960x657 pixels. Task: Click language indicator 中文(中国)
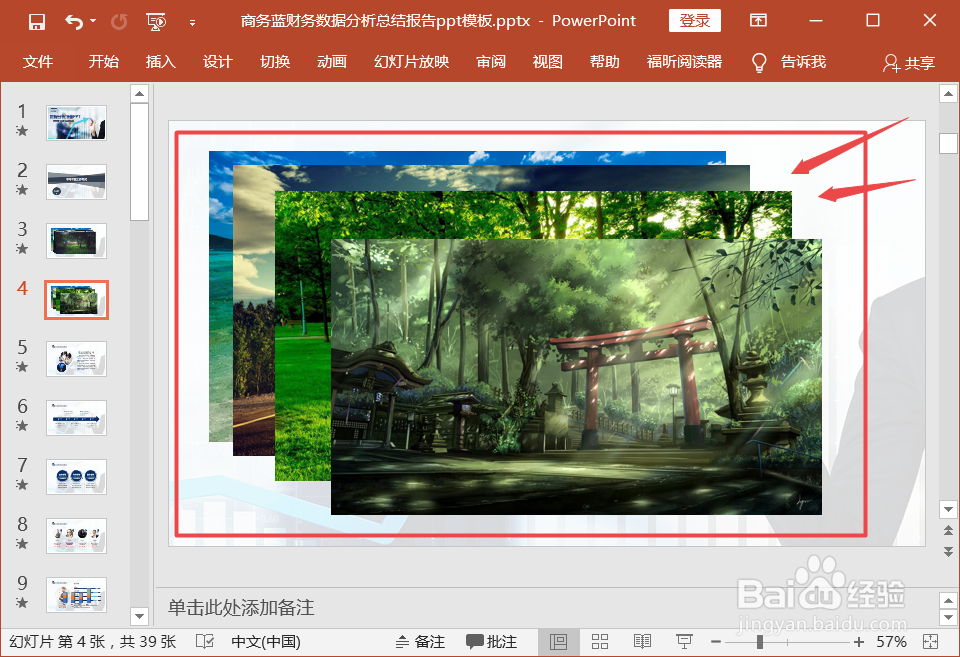coord(266,642)
